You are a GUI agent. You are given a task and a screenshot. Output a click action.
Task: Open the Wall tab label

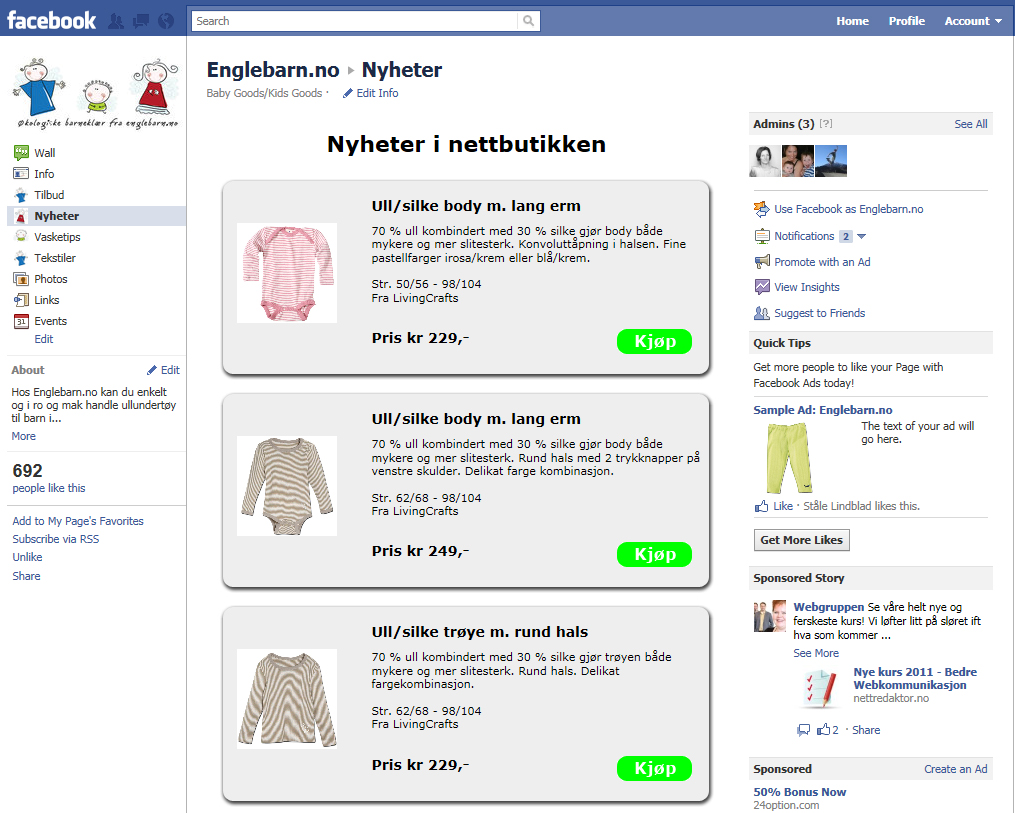tap(45, 153)
